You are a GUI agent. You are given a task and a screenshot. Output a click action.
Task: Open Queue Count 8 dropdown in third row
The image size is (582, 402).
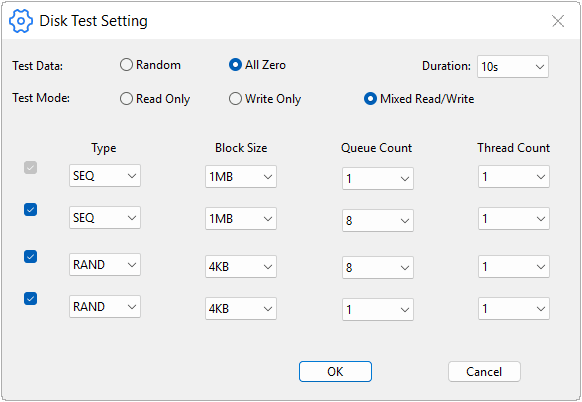coord(378,268)
